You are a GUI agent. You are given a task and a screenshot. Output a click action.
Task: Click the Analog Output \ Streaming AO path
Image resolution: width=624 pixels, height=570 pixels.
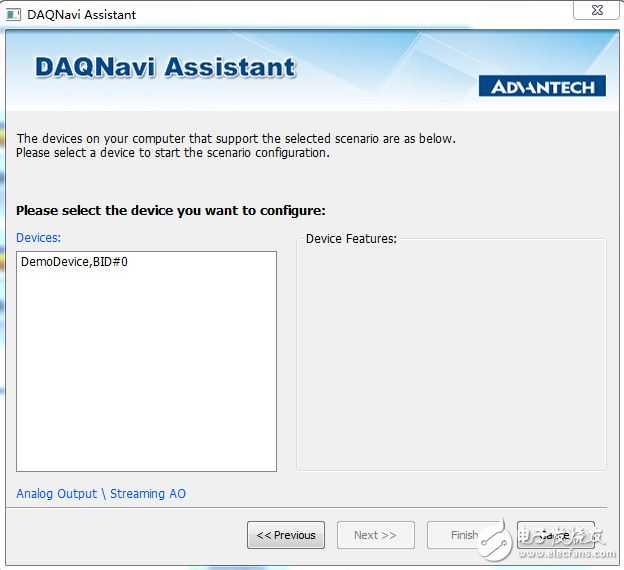pyautogui.click(x=101, y=494)
